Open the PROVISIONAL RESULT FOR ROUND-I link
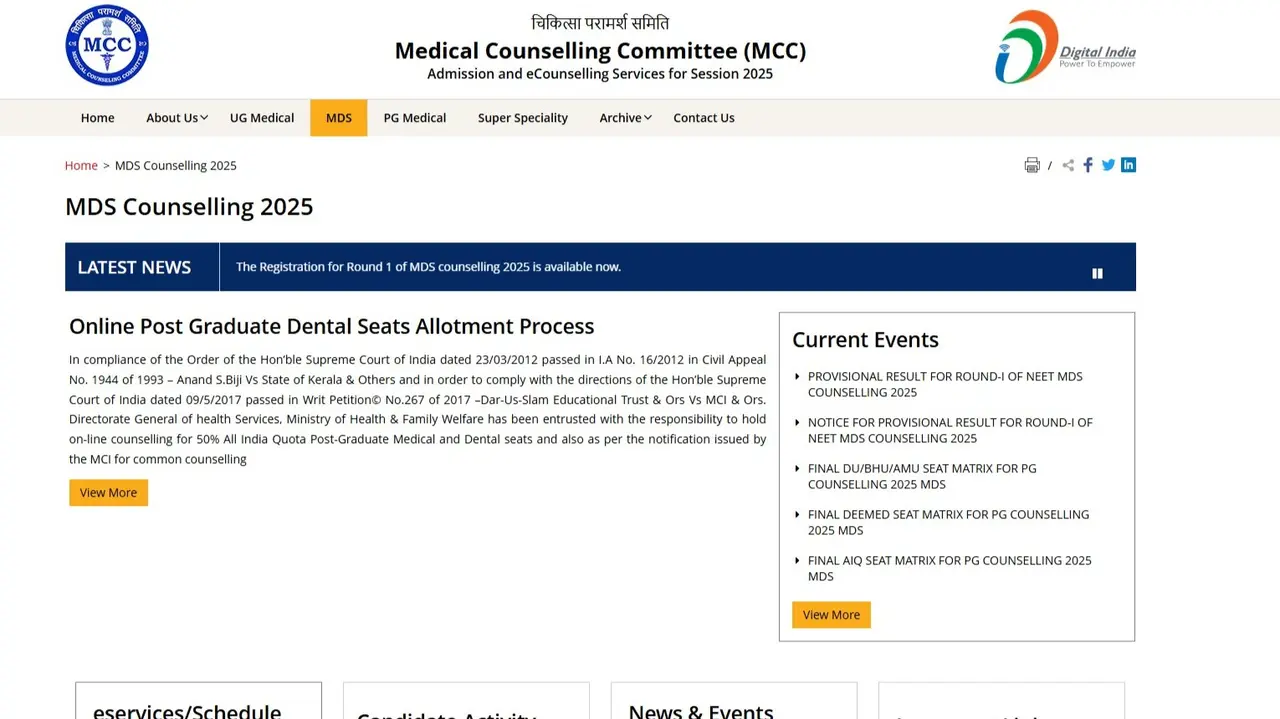 [944, 384]
